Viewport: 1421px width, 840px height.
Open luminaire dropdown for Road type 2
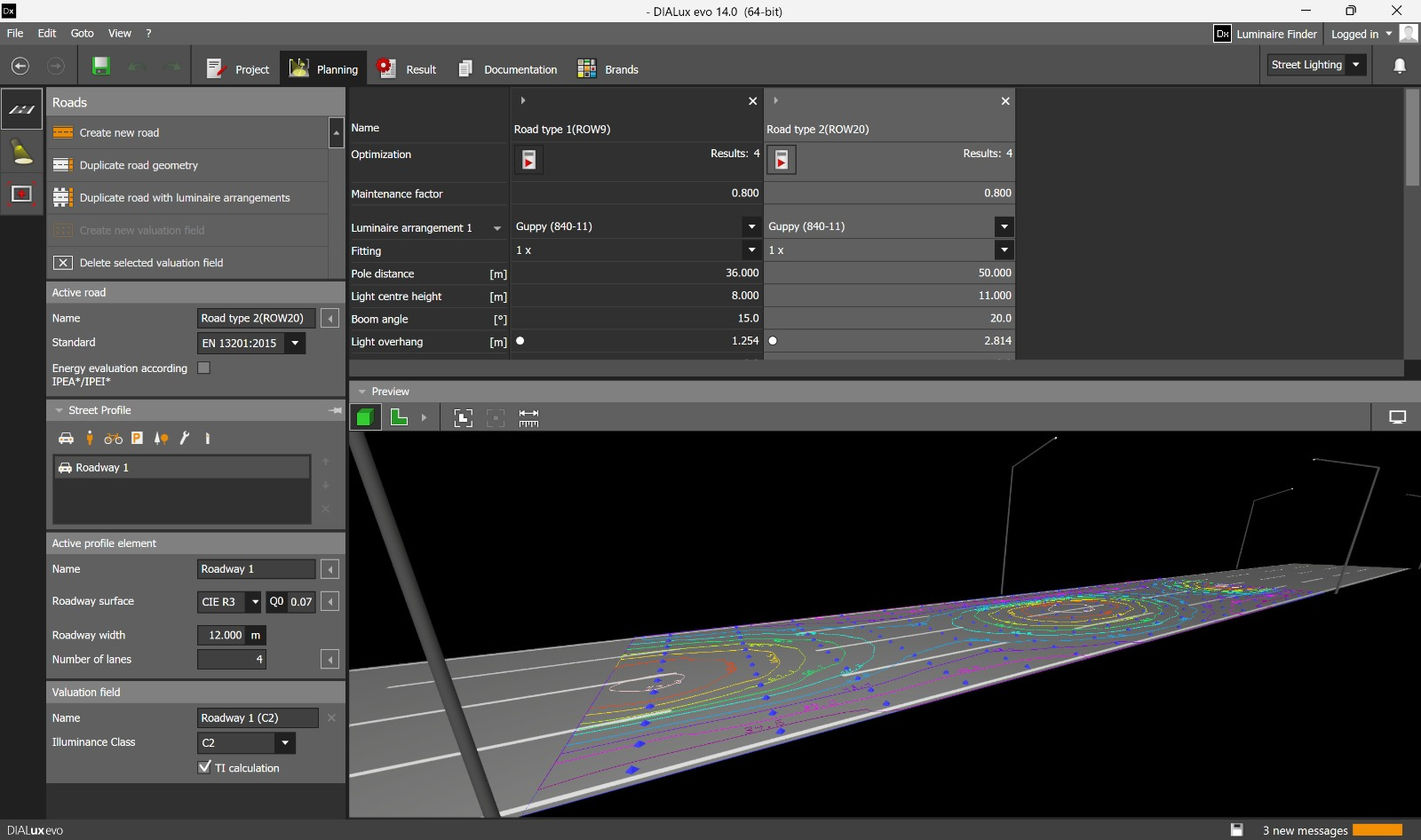coord(1004,226)
